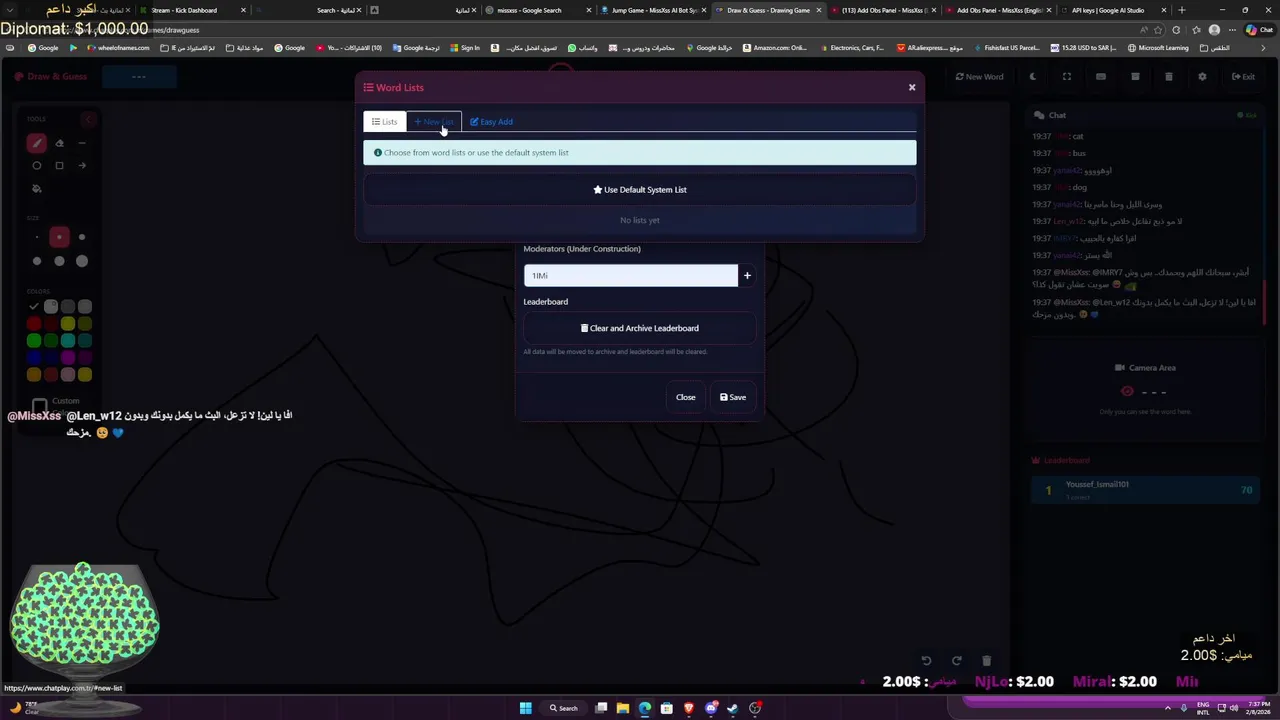Image resolution: width=1280 pixels, height=720 pixels.
Task: Click Use Default System List button
Action: tap(640, 190)
